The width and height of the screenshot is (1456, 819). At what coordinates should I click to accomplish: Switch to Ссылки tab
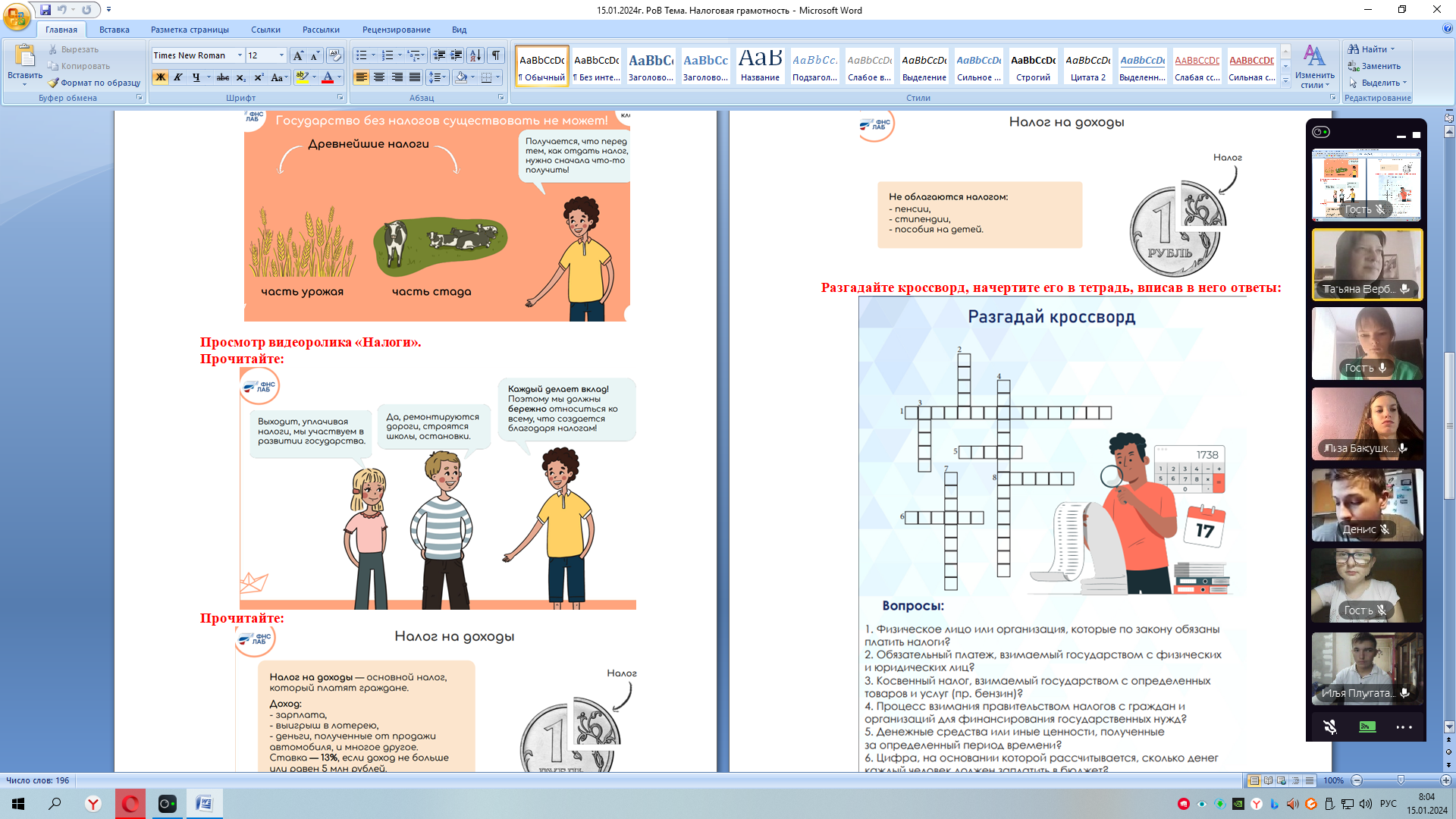point(265,30)
